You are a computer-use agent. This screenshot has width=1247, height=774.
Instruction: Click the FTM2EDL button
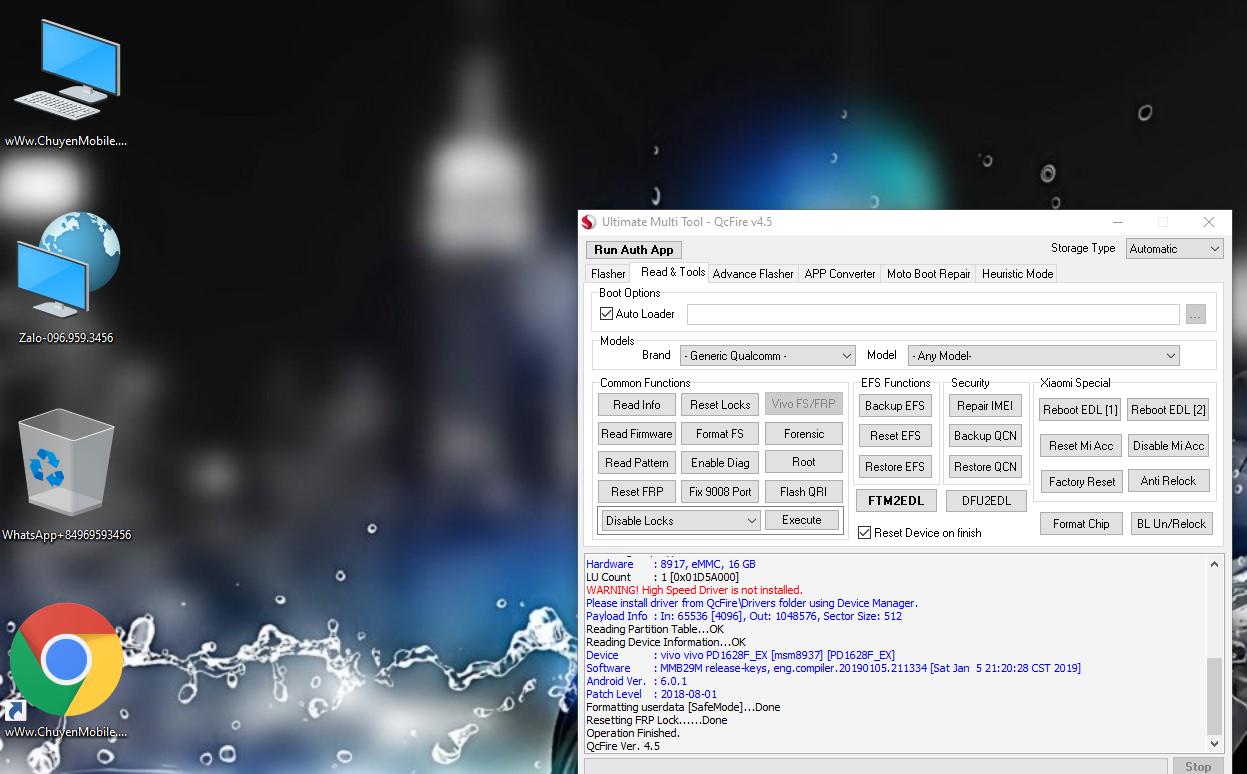coord(896,501)
